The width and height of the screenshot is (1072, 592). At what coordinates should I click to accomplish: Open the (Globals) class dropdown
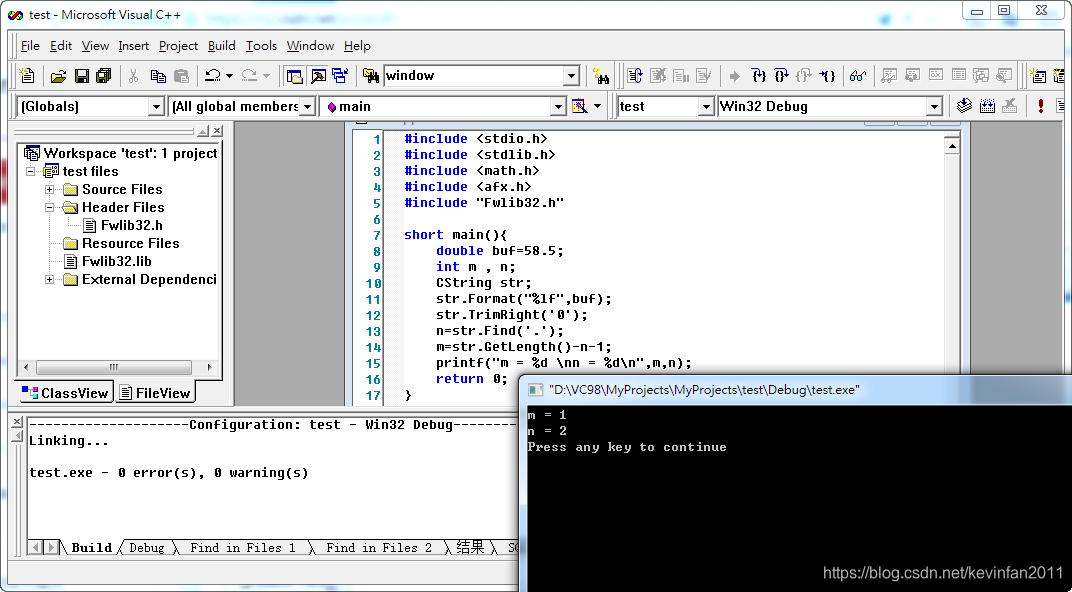156,107
